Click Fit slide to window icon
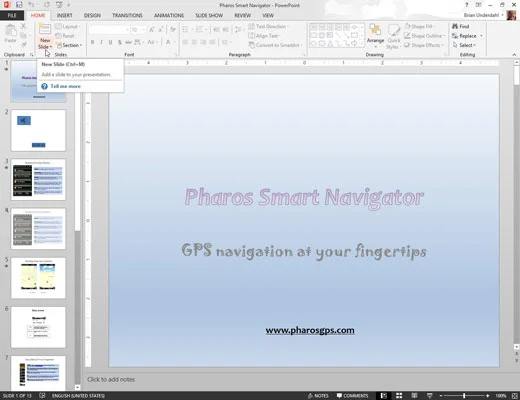 (515, 396)
